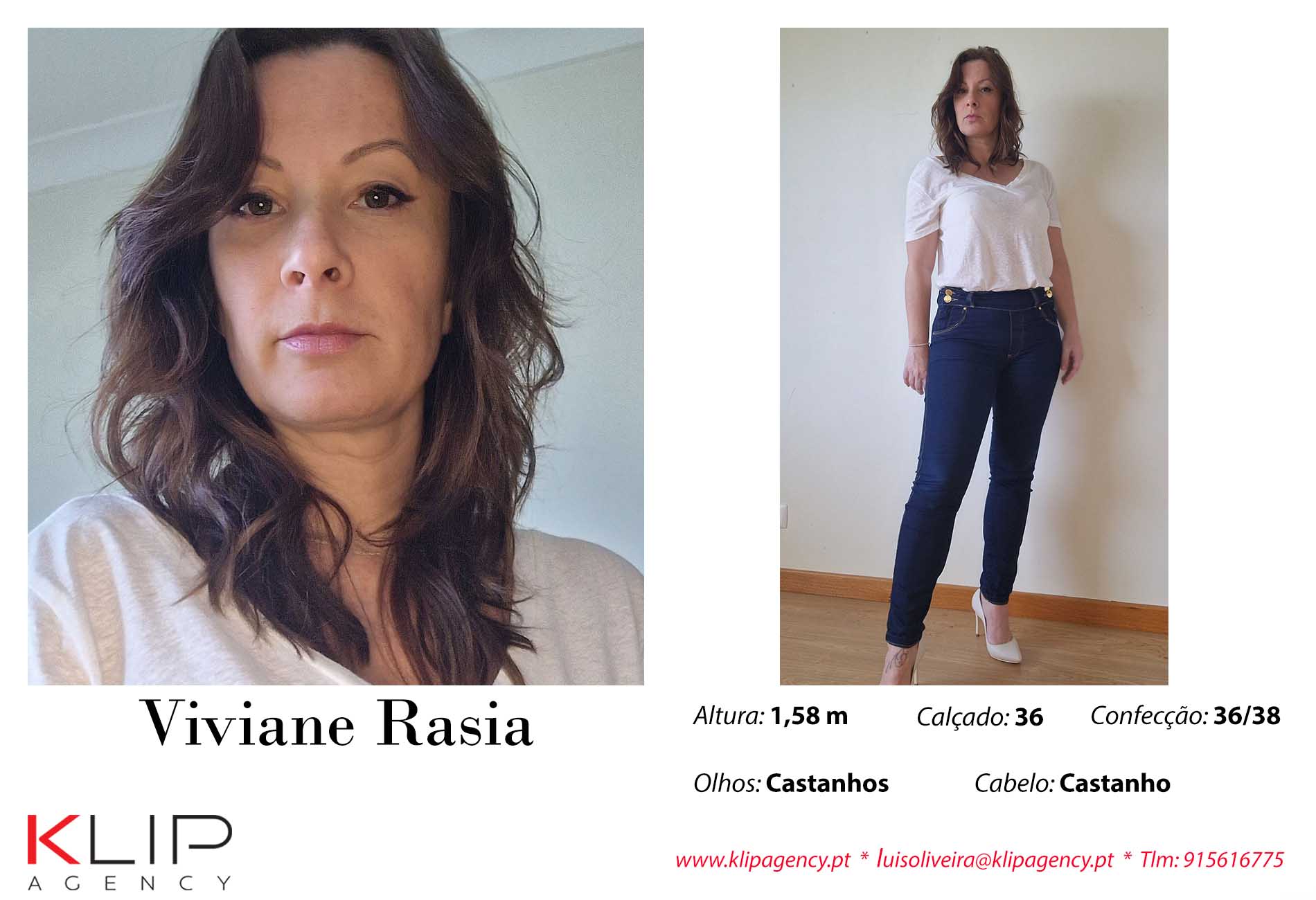Click the Altura label
This screenshot has height=900, width=1316.
[729, 716]
